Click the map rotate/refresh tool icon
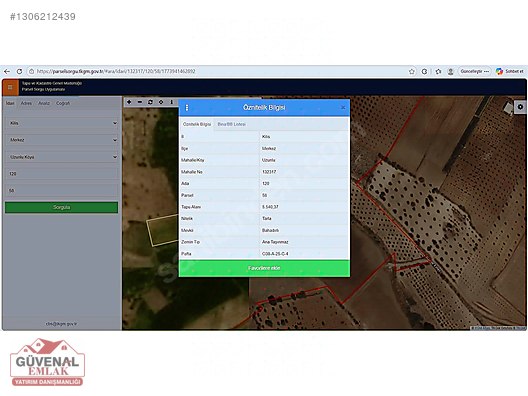This screenshot has height=396, width=528. point(150,102)
